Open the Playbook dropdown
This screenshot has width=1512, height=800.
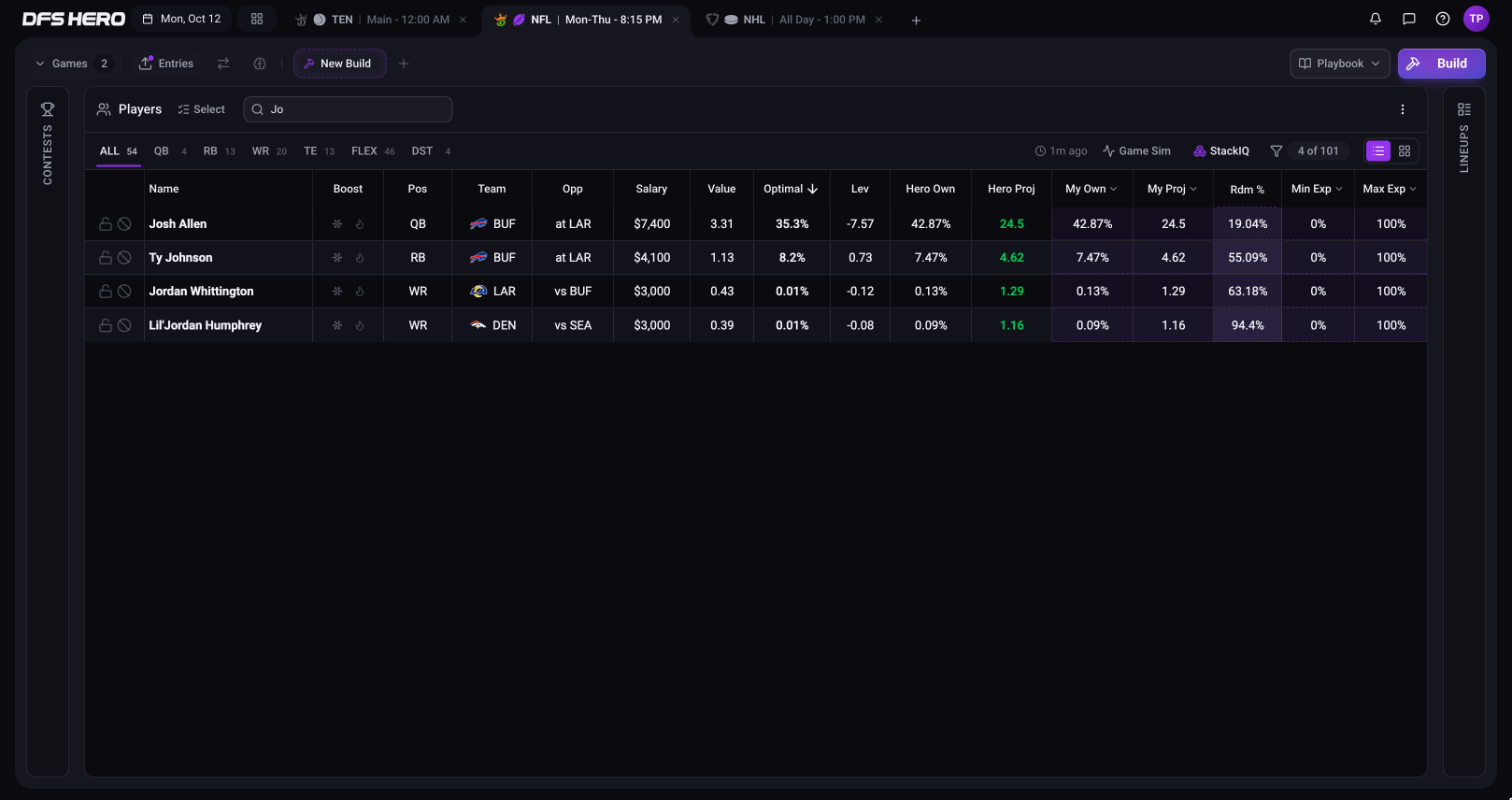1339,63
